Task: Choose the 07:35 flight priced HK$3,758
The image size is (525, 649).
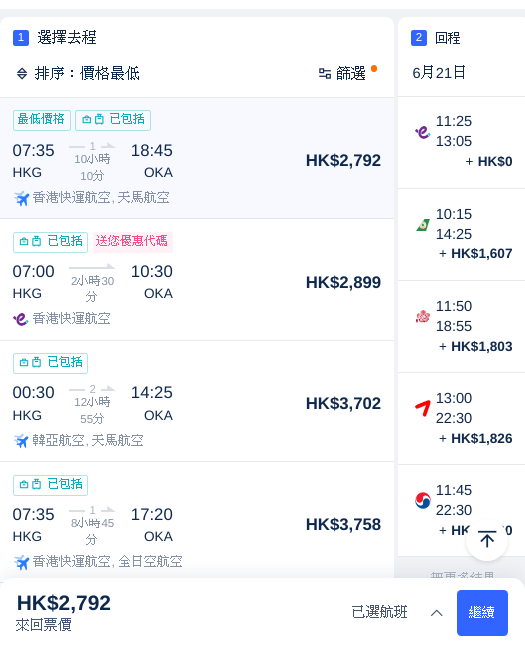Action: point(197,520)
